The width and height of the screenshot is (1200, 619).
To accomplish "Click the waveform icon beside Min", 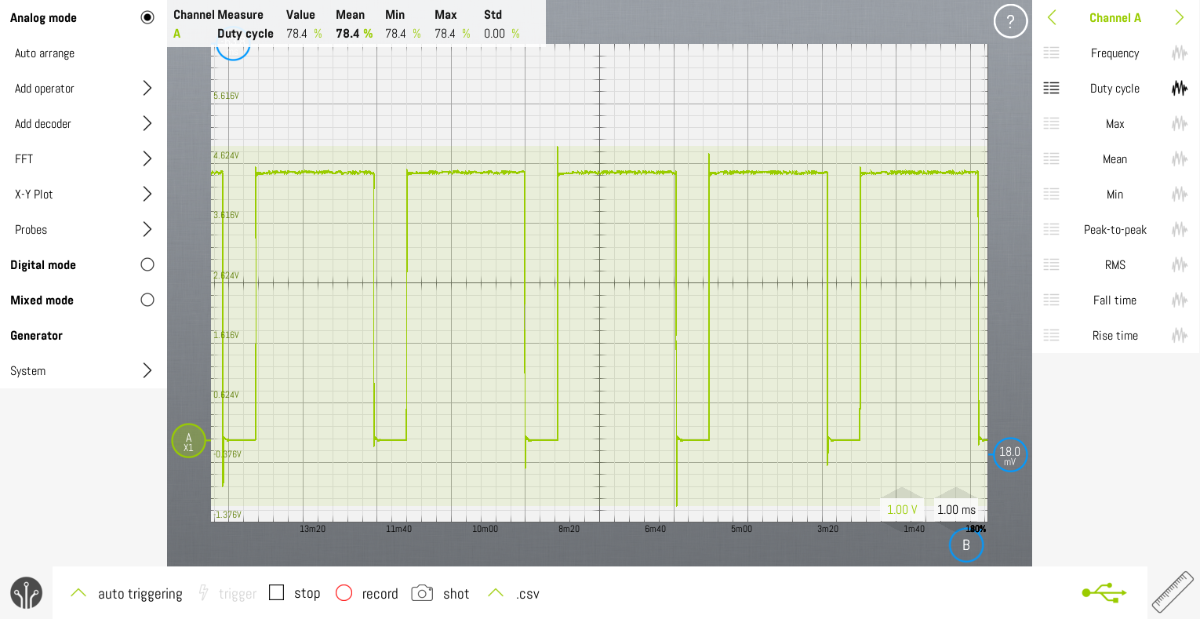I will point(1180,194).
